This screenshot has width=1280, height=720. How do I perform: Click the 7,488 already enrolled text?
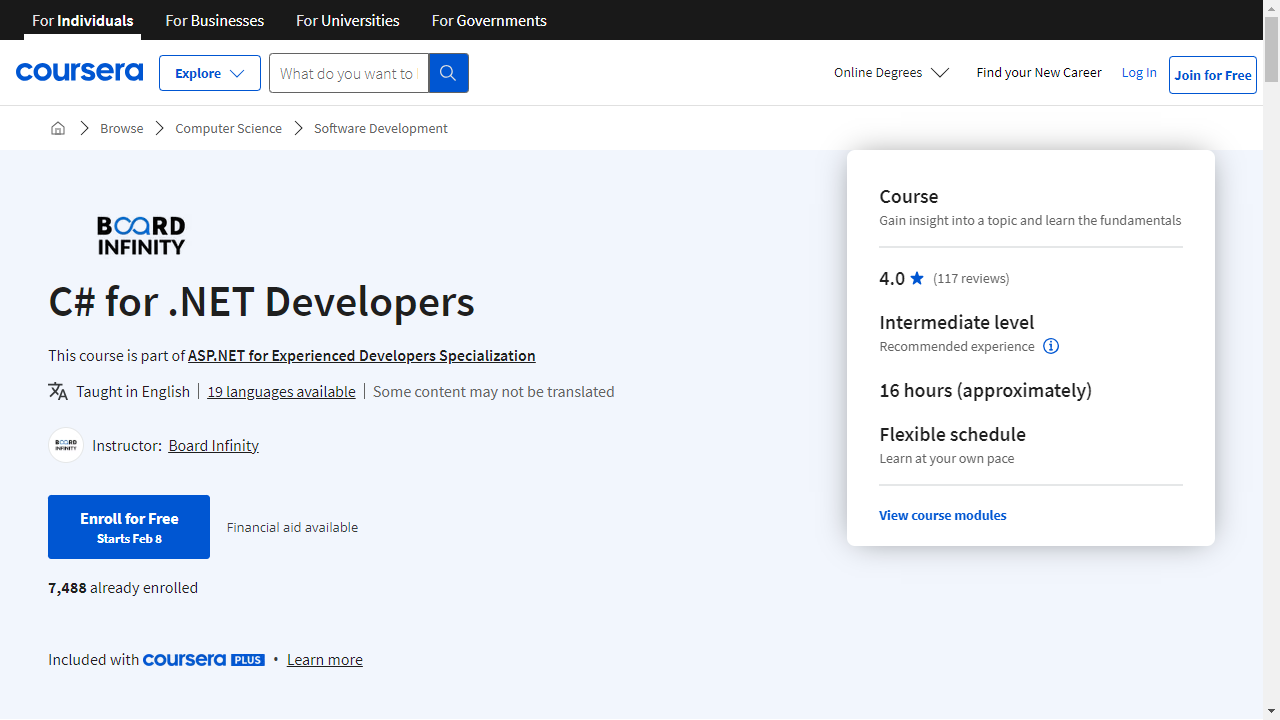pos(123,587)
